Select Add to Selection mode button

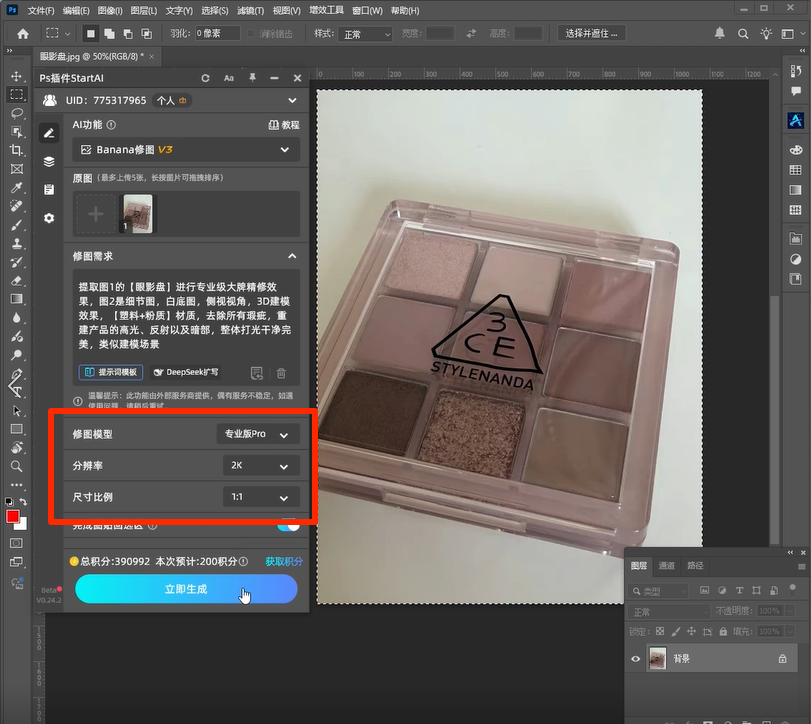pyautogui.click(x=109, y=34)
